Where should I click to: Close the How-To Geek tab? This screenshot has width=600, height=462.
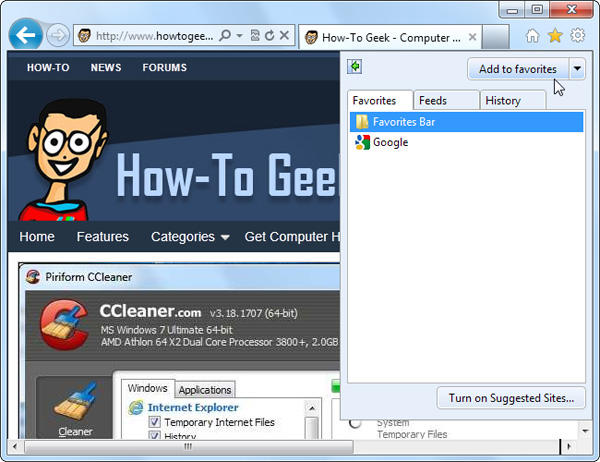tap(473, 37)
